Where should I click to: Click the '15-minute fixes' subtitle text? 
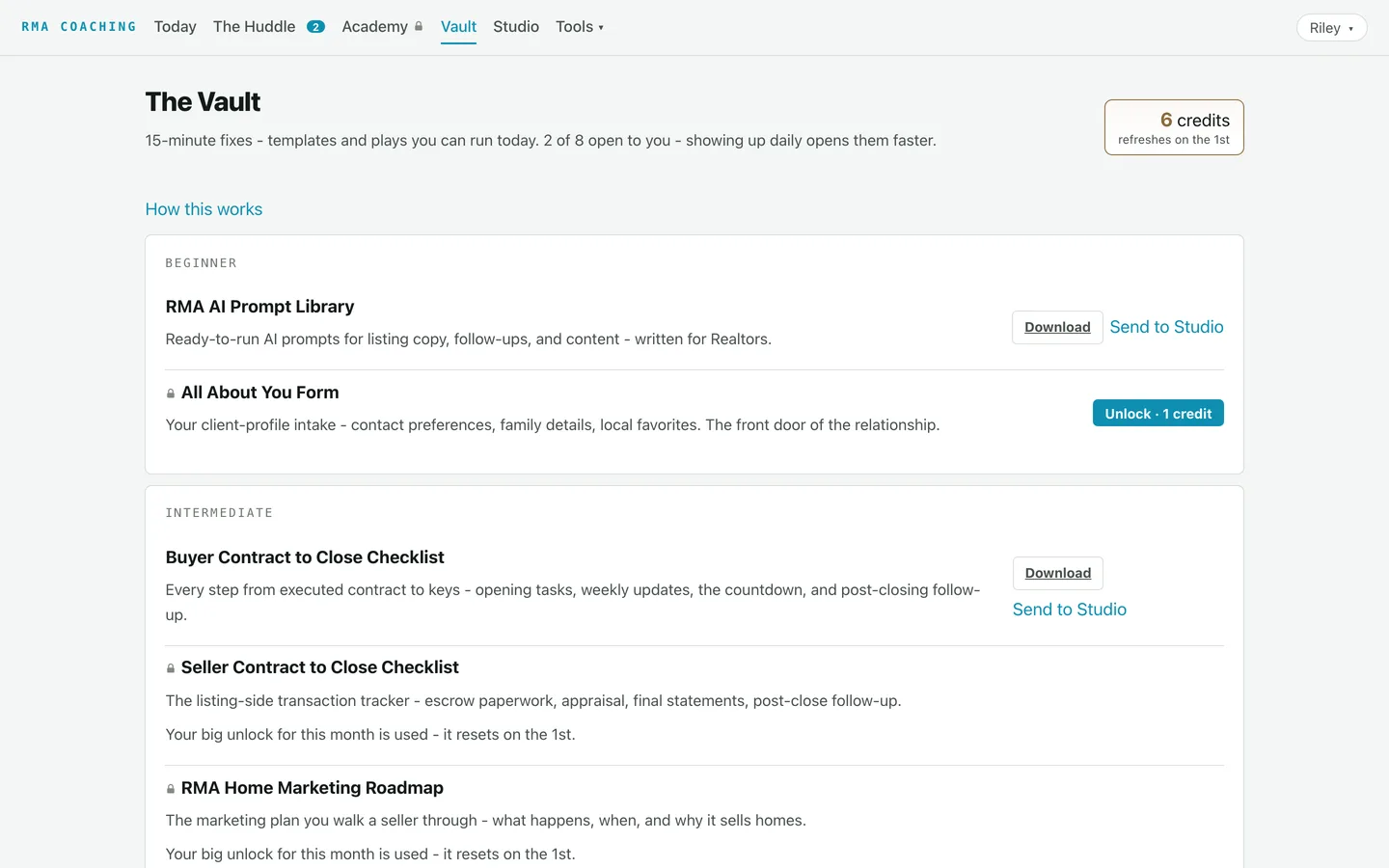pyautogui.click(x=540, y=140)
